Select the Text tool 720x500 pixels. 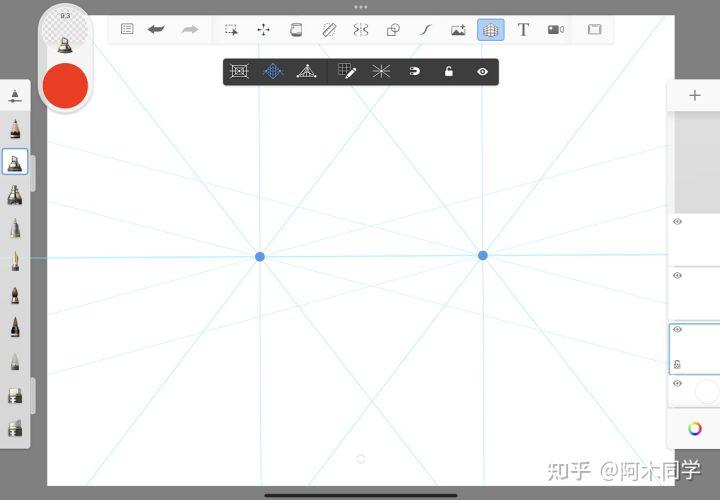coord(523,30)
